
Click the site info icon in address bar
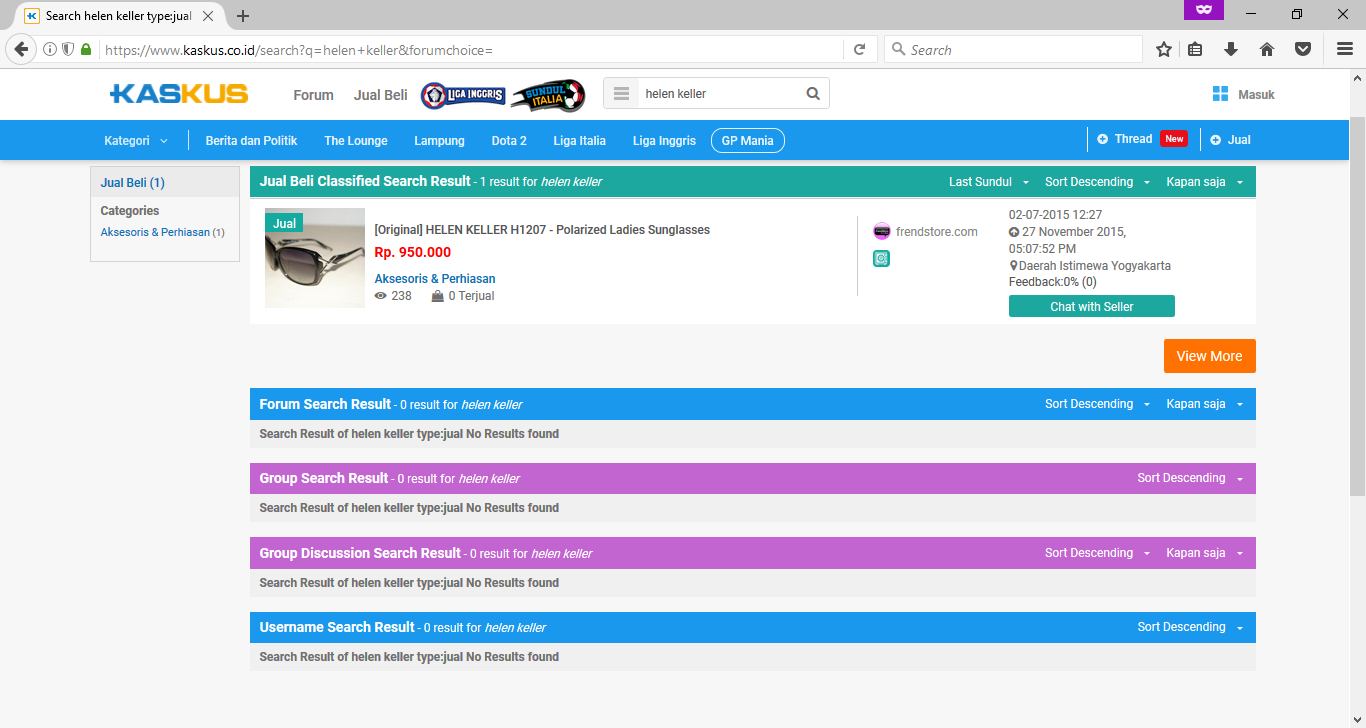[x=50, y=49]
